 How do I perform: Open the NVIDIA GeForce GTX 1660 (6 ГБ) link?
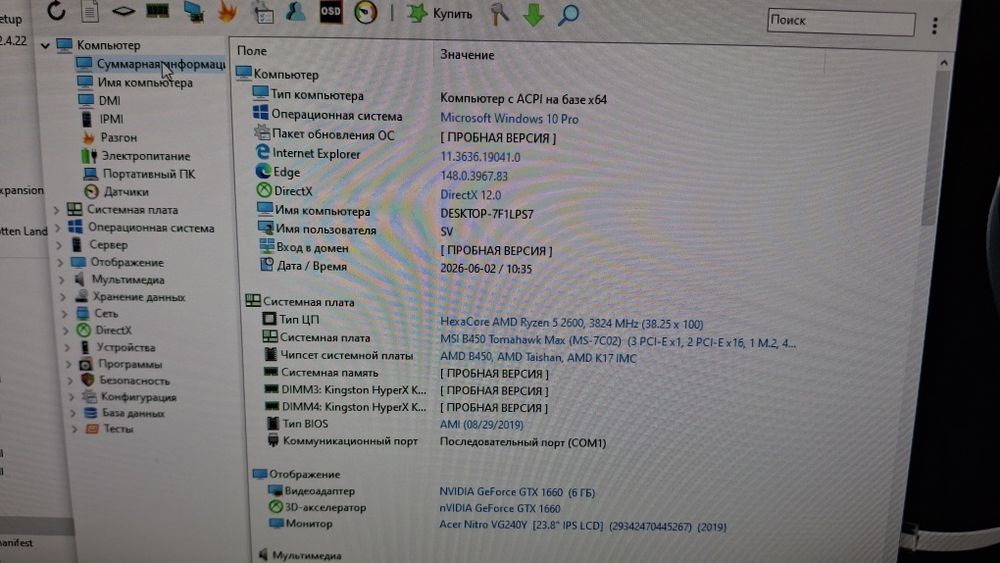[517, 492]
